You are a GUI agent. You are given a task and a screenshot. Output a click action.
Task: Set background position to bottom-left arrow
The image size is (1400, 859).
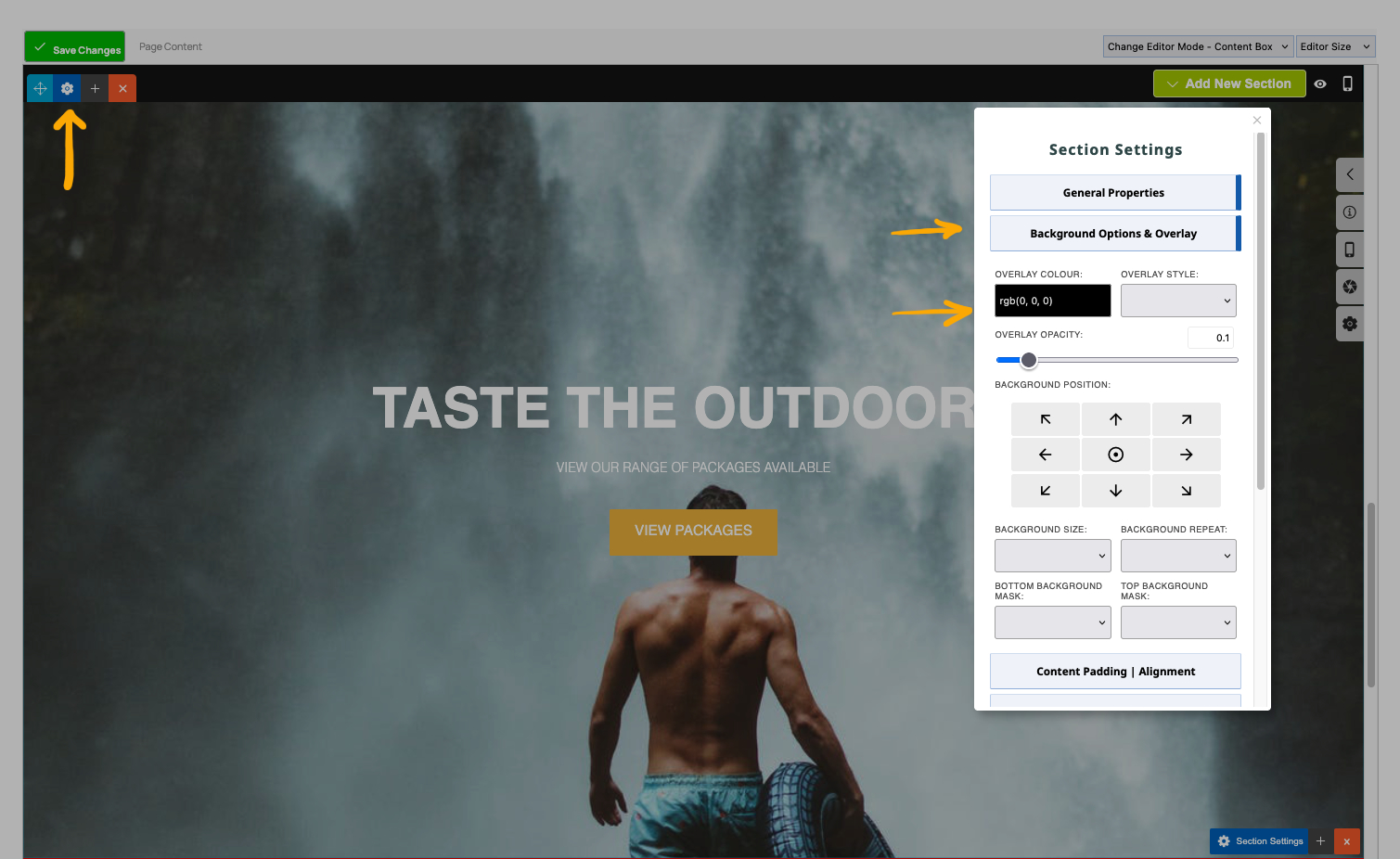pos(1045,491)
